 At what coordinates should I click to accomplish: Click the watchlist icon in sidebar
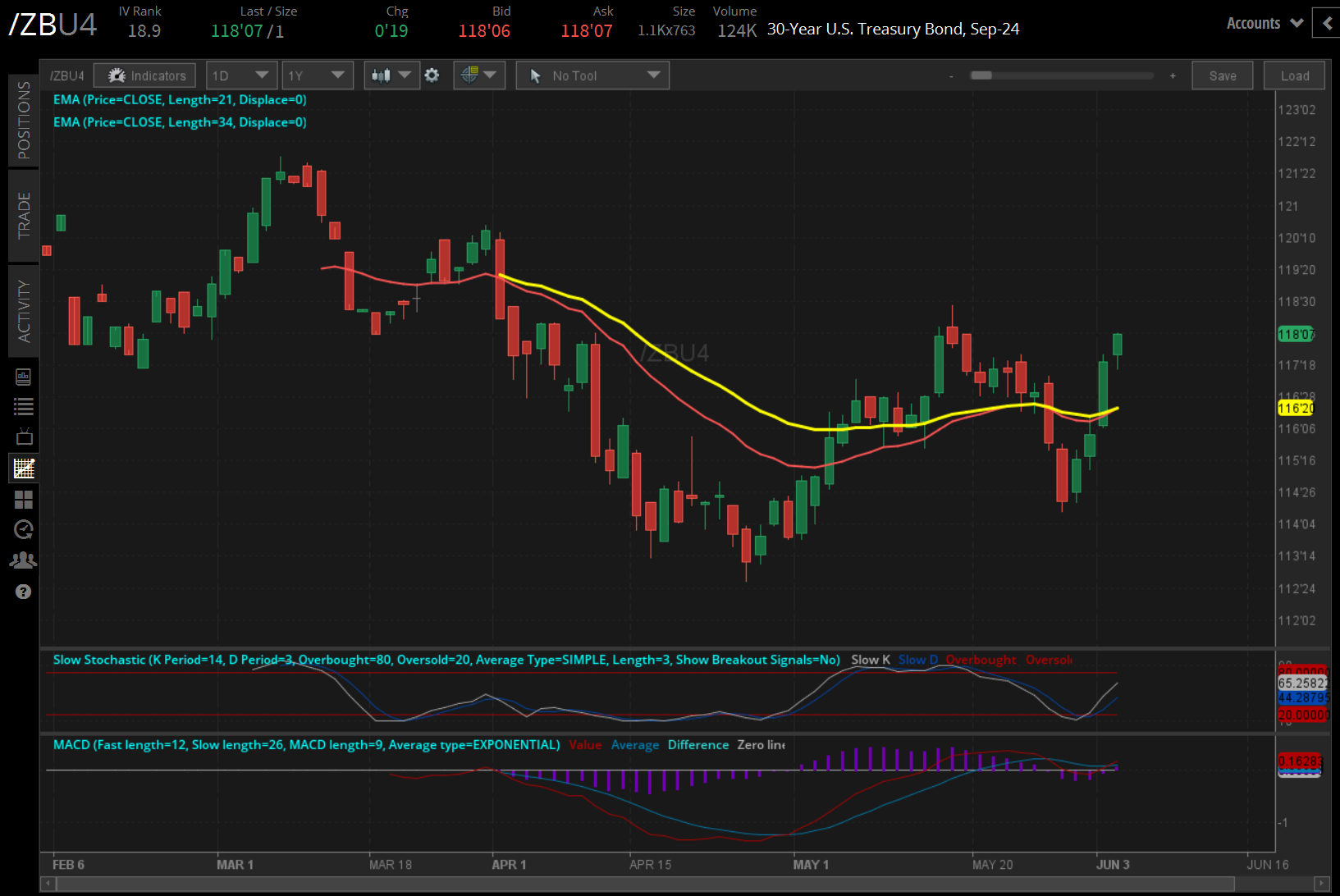23,406
